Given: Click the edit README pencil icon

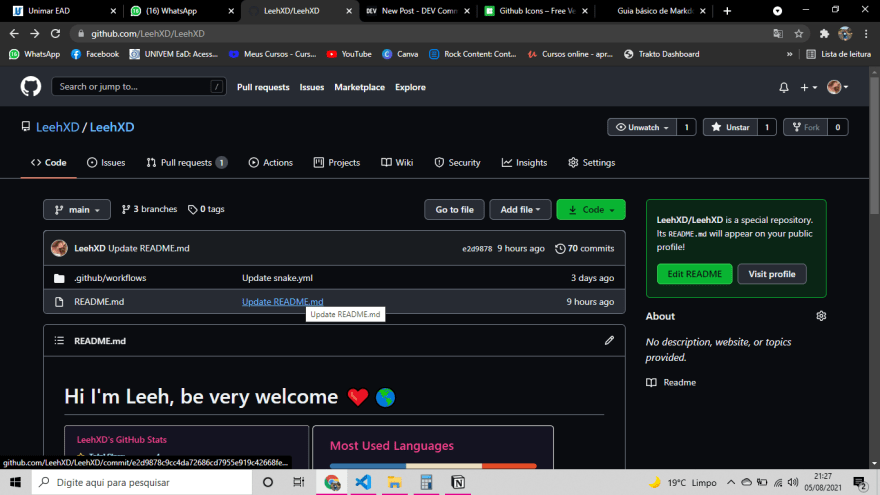Looking at the screenshot, I should click(x=609, y=341).
